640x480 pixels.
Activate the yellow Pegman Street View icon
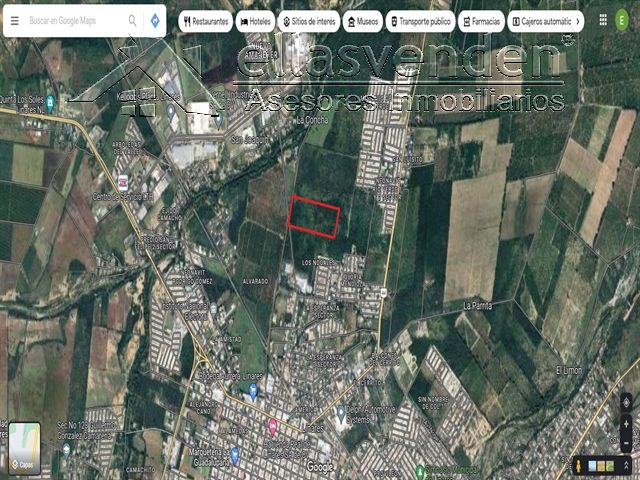[x=579, y=466]
